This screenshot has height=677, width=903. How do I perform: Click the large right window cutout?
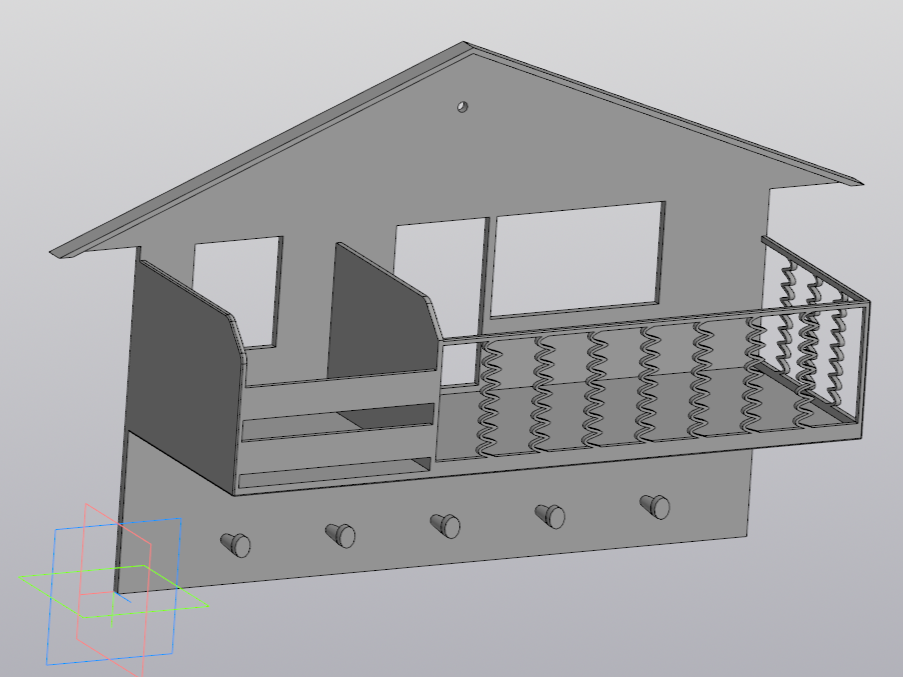coord(578,259)
